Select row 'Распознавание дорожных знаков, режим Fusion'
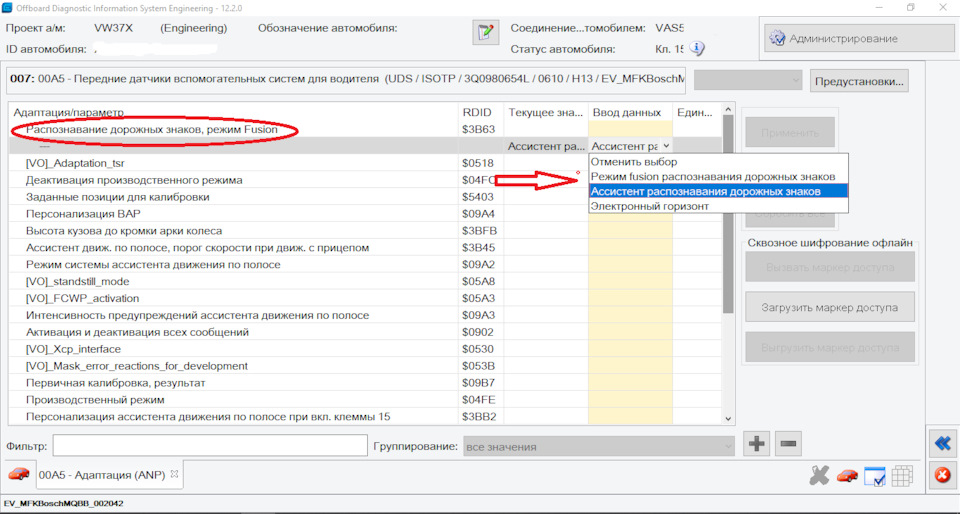960x514 pixels. click(x=365, y=130)
